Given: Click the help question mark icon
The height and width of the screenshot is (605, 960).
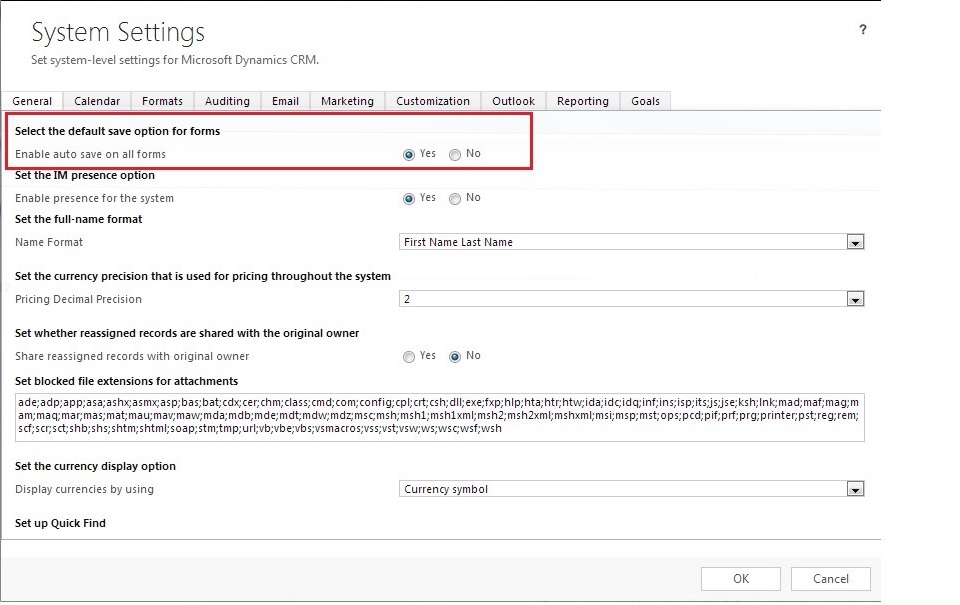Looking at the screenshot, I should click(x=863, y=31).
